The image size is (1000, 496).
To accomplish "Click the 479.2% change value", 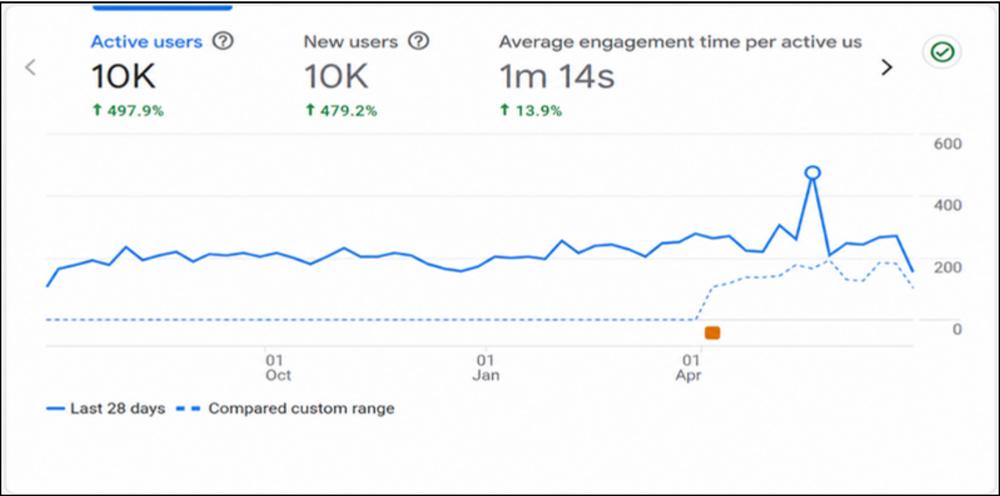I will (341, 111).
